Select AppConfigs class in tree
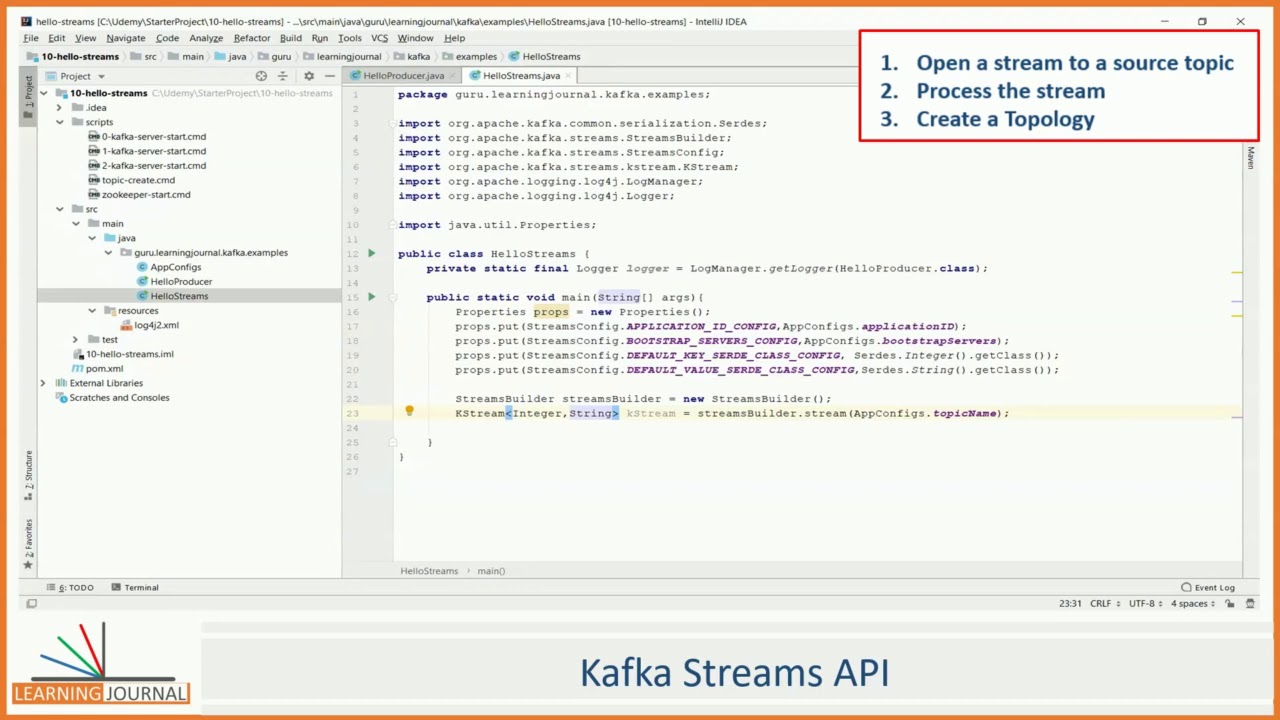The height and width of the screenshot is (720, 1280). [x=176, y=267]
